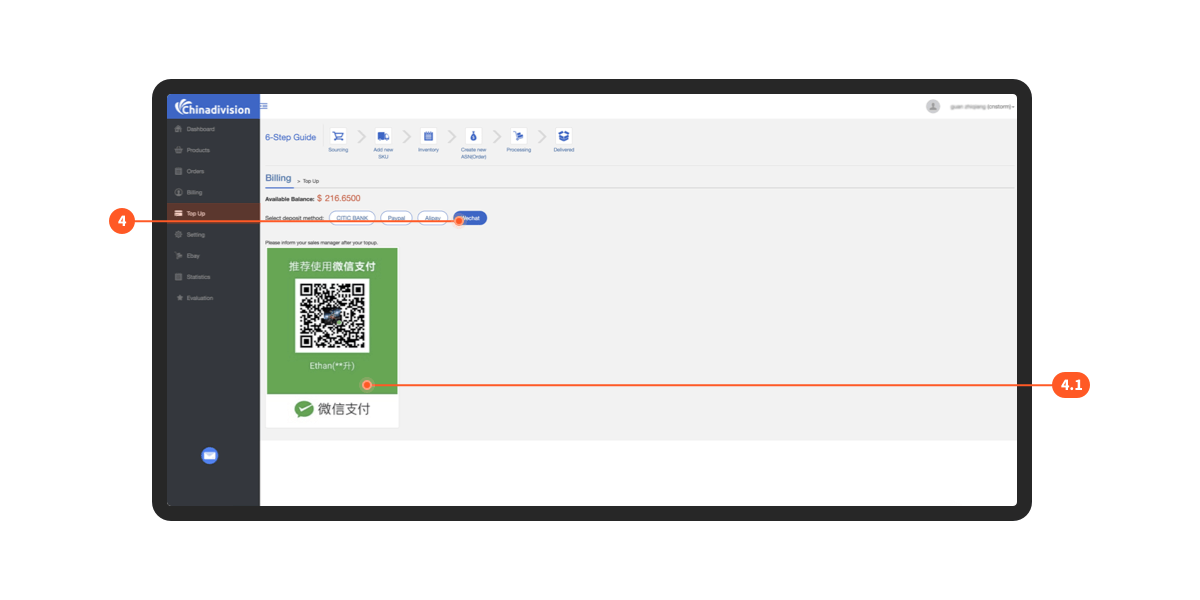Open the account name dropdown
The image size is (1200, 600).
pyautogui.click(x=982, y=106)
